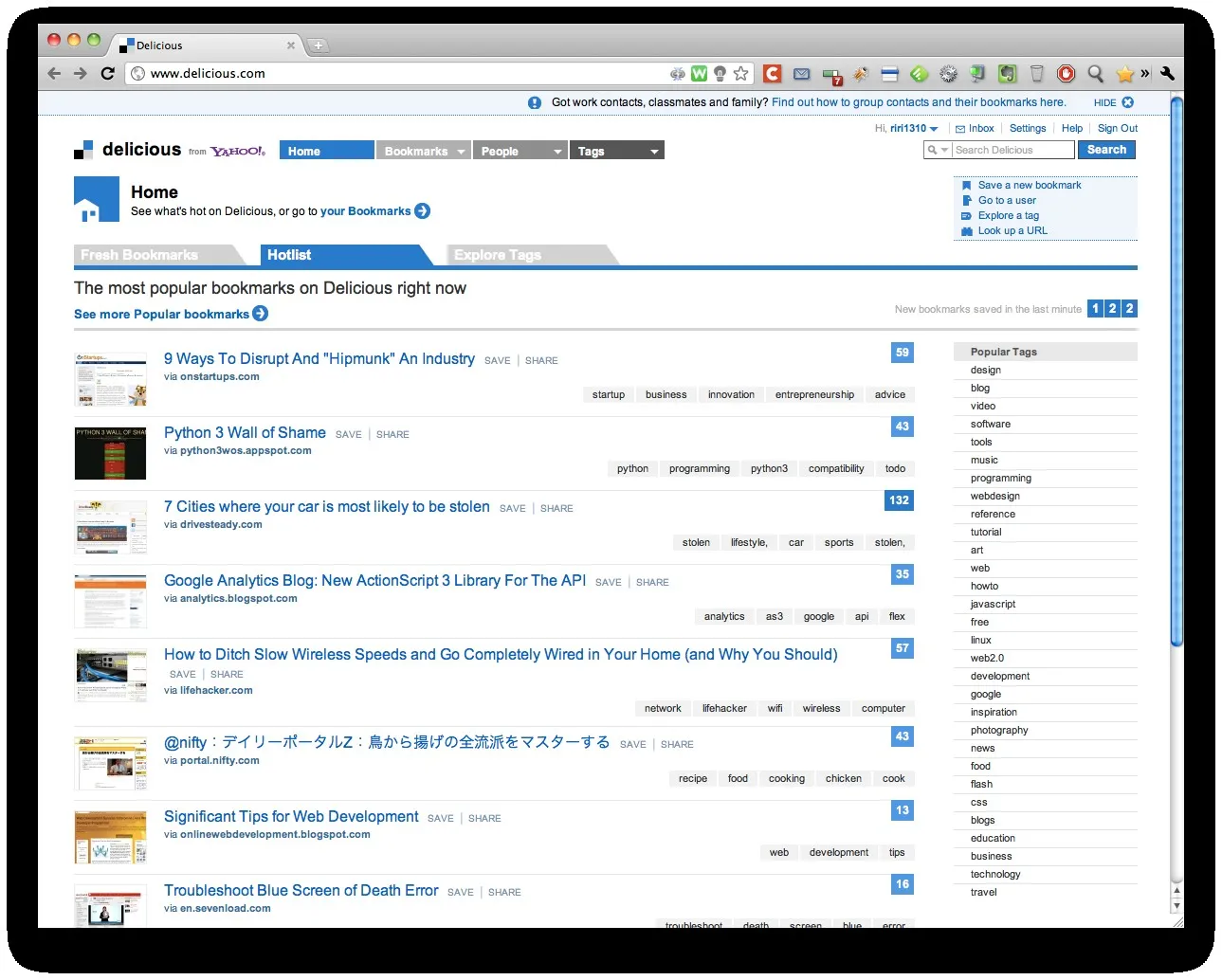The image size is (1222, 980).
Task: Click the Save a new bookmark icon
Action: tap(966, 186)
